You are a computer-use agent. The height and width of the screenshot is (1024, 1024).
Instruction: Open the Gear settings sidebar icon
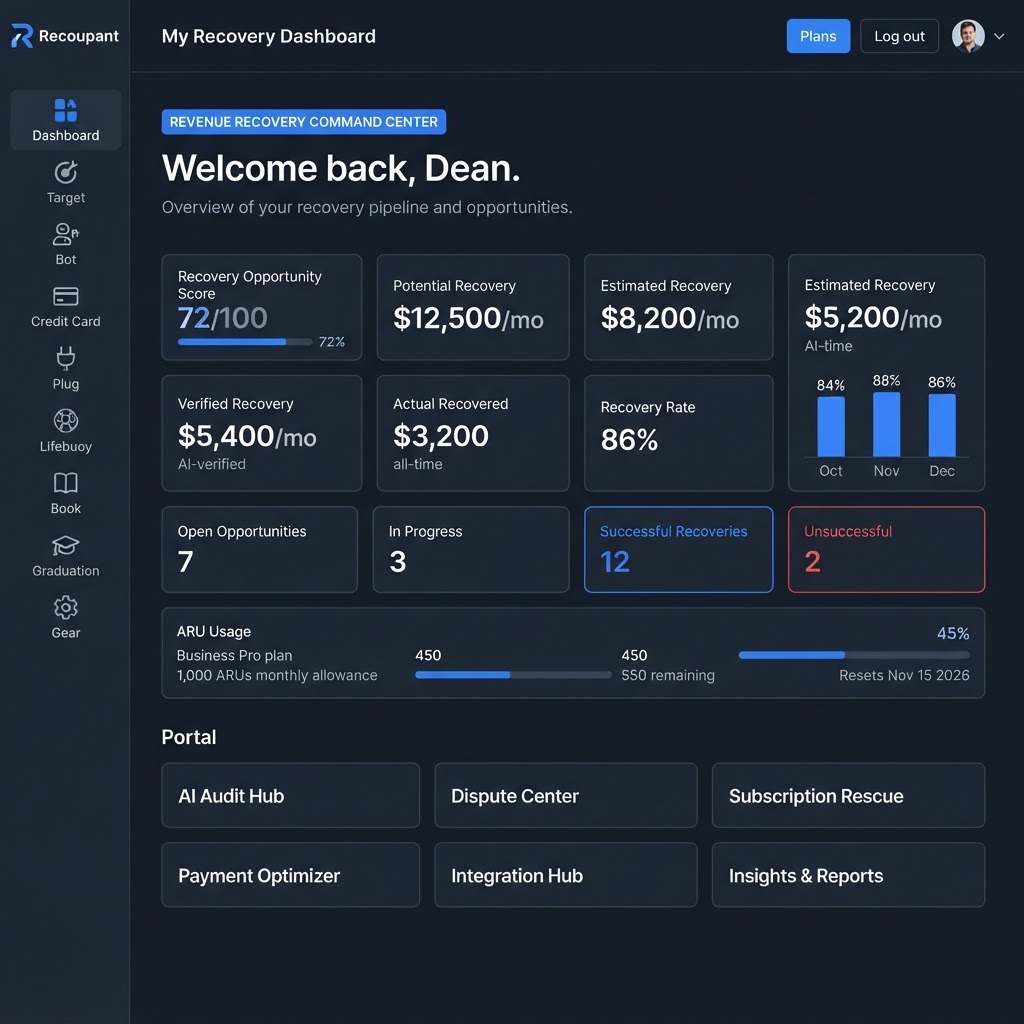[x=65, y=607]
